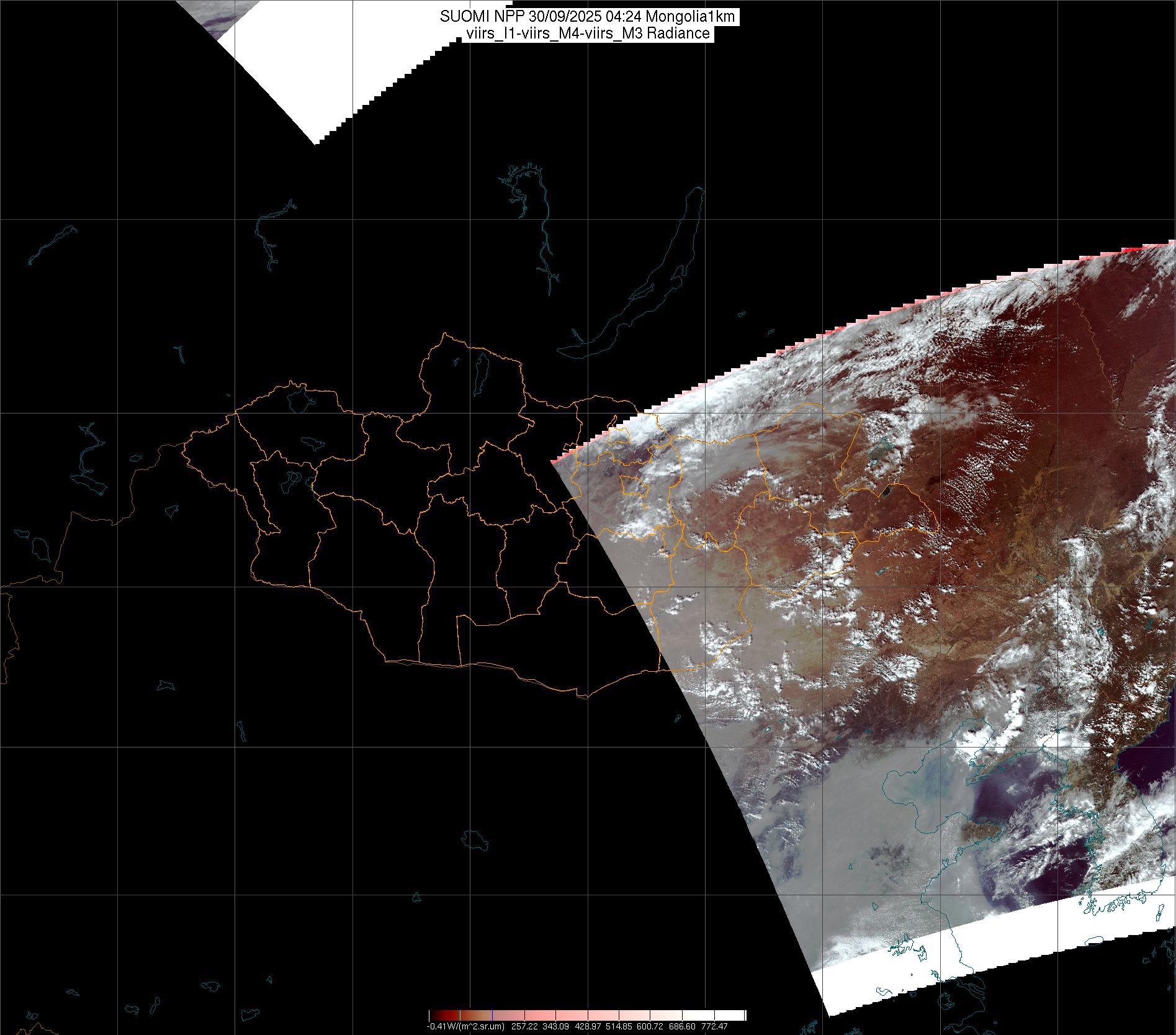Image resolution: width=1176 pixels, height=1035 pixels.
Task: Click the 257.22 colorbar label
Action: pos(524,1026)
